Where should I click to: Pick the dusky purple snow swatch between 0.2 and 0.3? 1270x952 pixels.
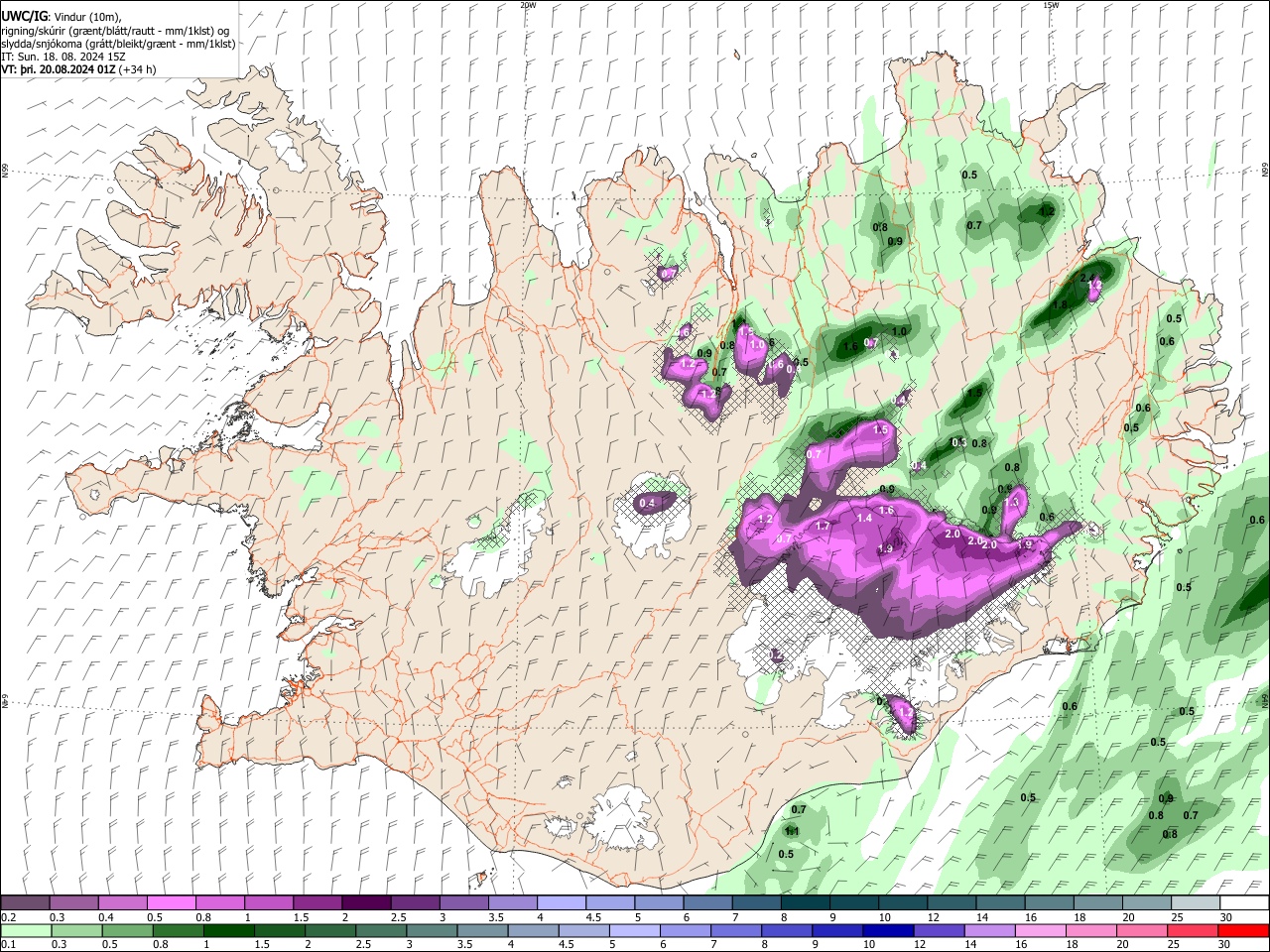point(26,902)
